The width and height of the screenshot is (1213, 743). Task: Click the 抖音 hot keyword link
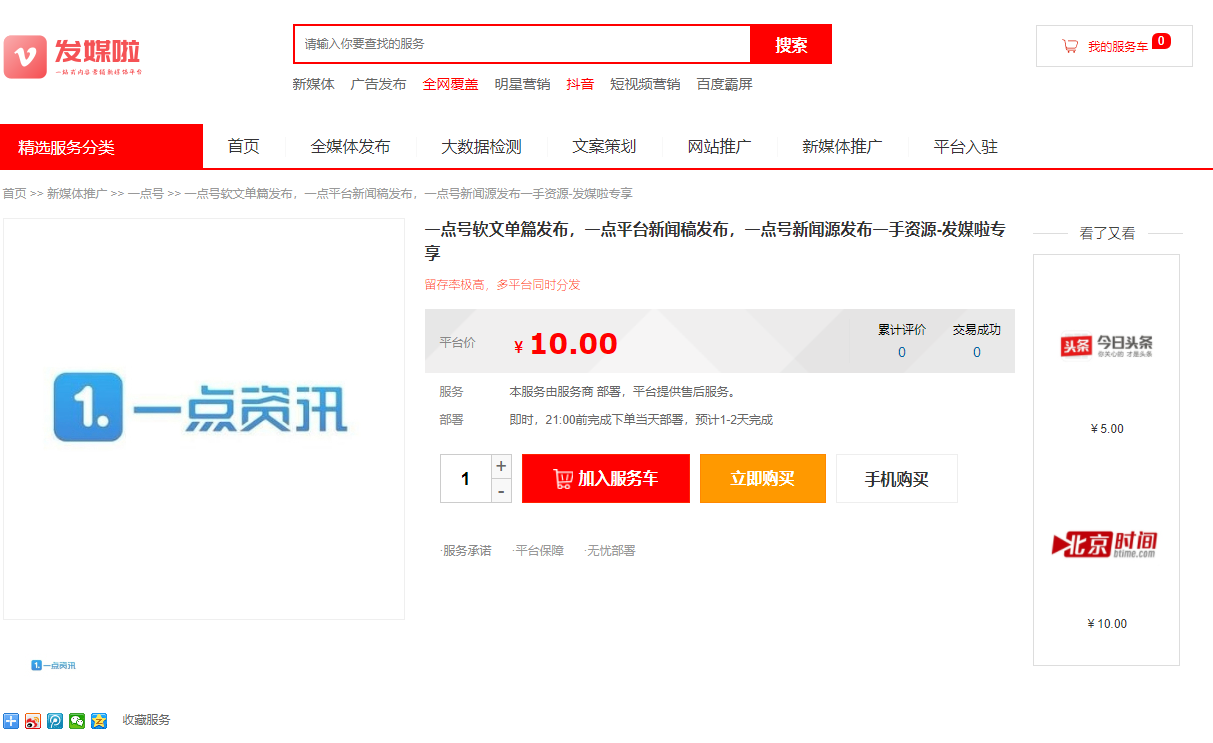[580, 84]
